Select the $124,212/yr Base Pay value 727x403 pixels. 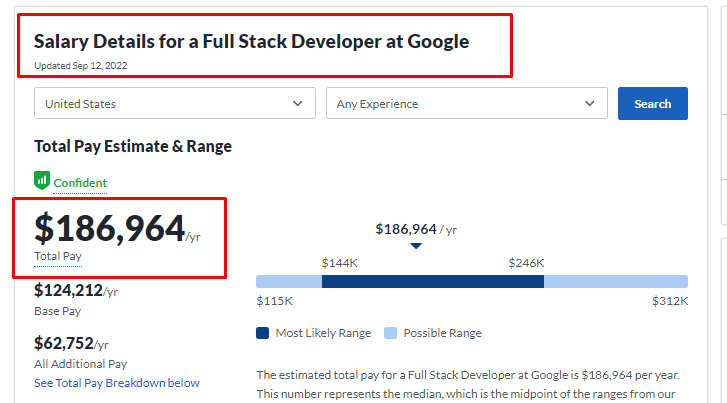76,291
